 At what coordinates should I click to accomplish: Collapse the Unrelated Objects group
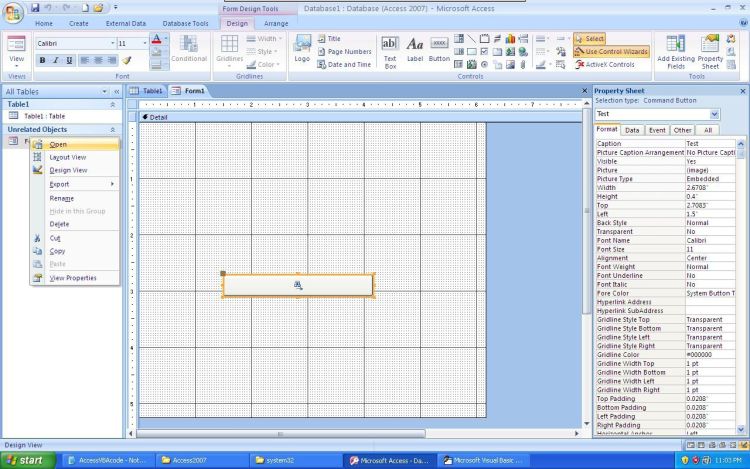pos(113,130)
